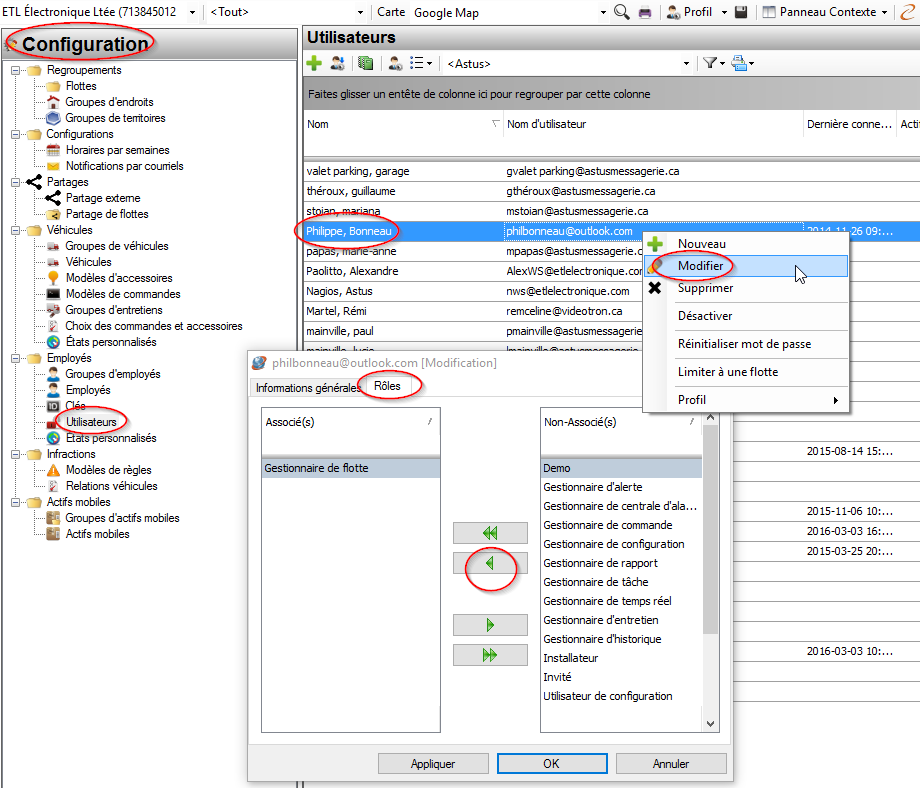Collapse the Véhicules tree node
Image resolution: width=920 pixels, height=788 pixels.
click(16, 230)
